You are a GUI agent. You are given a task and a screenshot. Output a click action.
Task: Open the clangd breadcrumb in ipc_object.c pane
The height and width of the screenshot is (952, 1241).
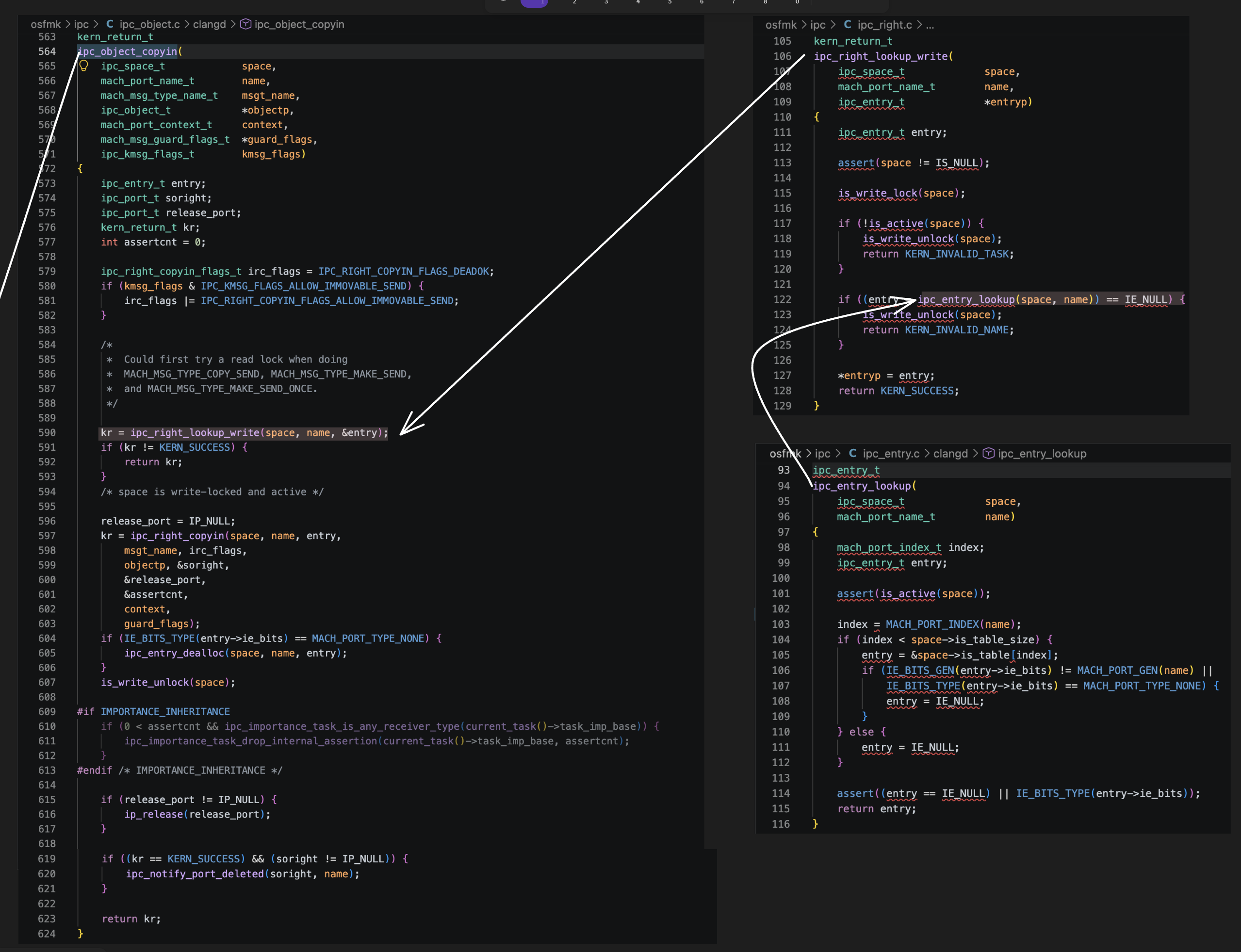pyautogui.click(x=209, y=24)
